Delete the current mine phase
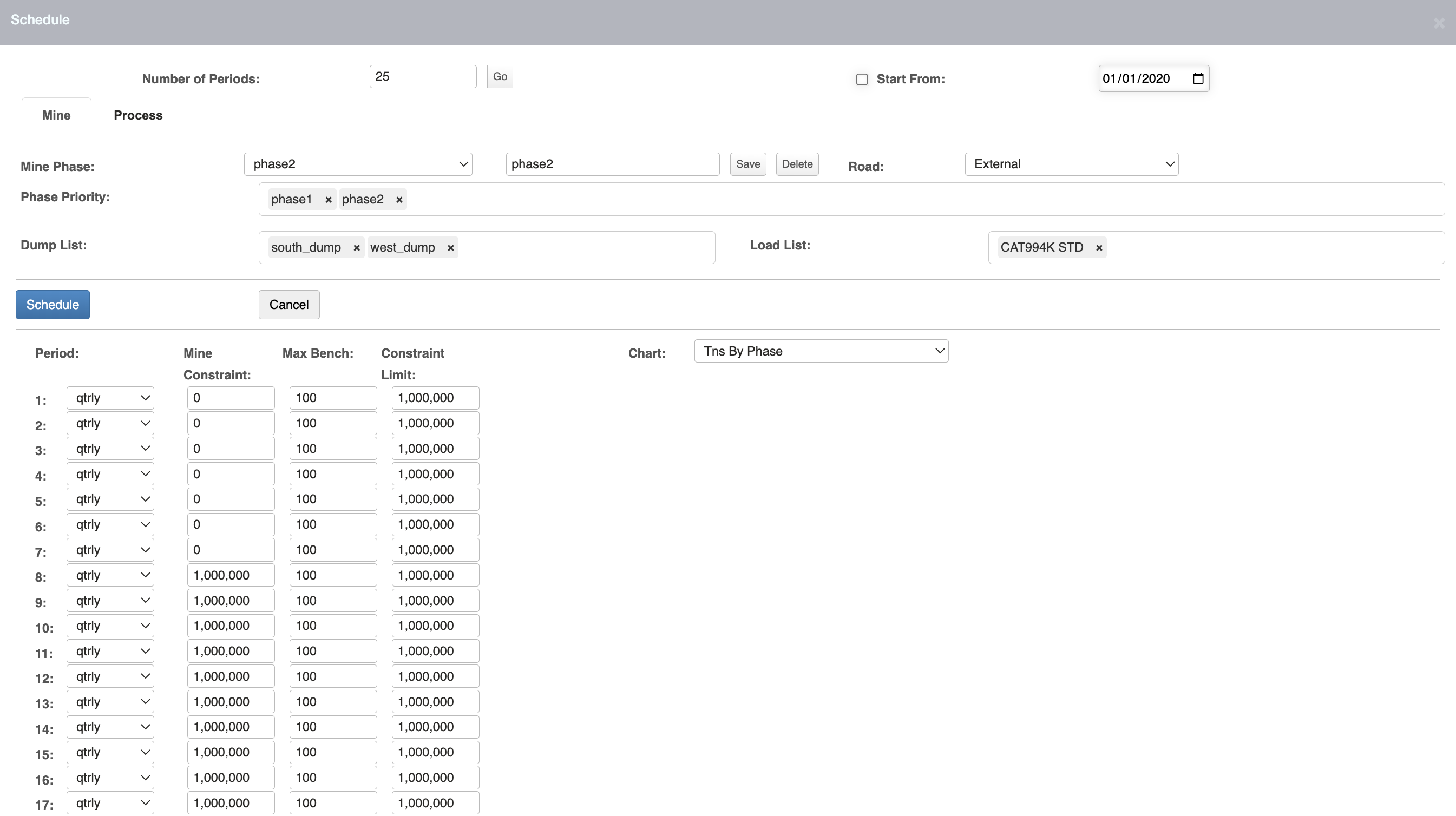 pos(796,164)
